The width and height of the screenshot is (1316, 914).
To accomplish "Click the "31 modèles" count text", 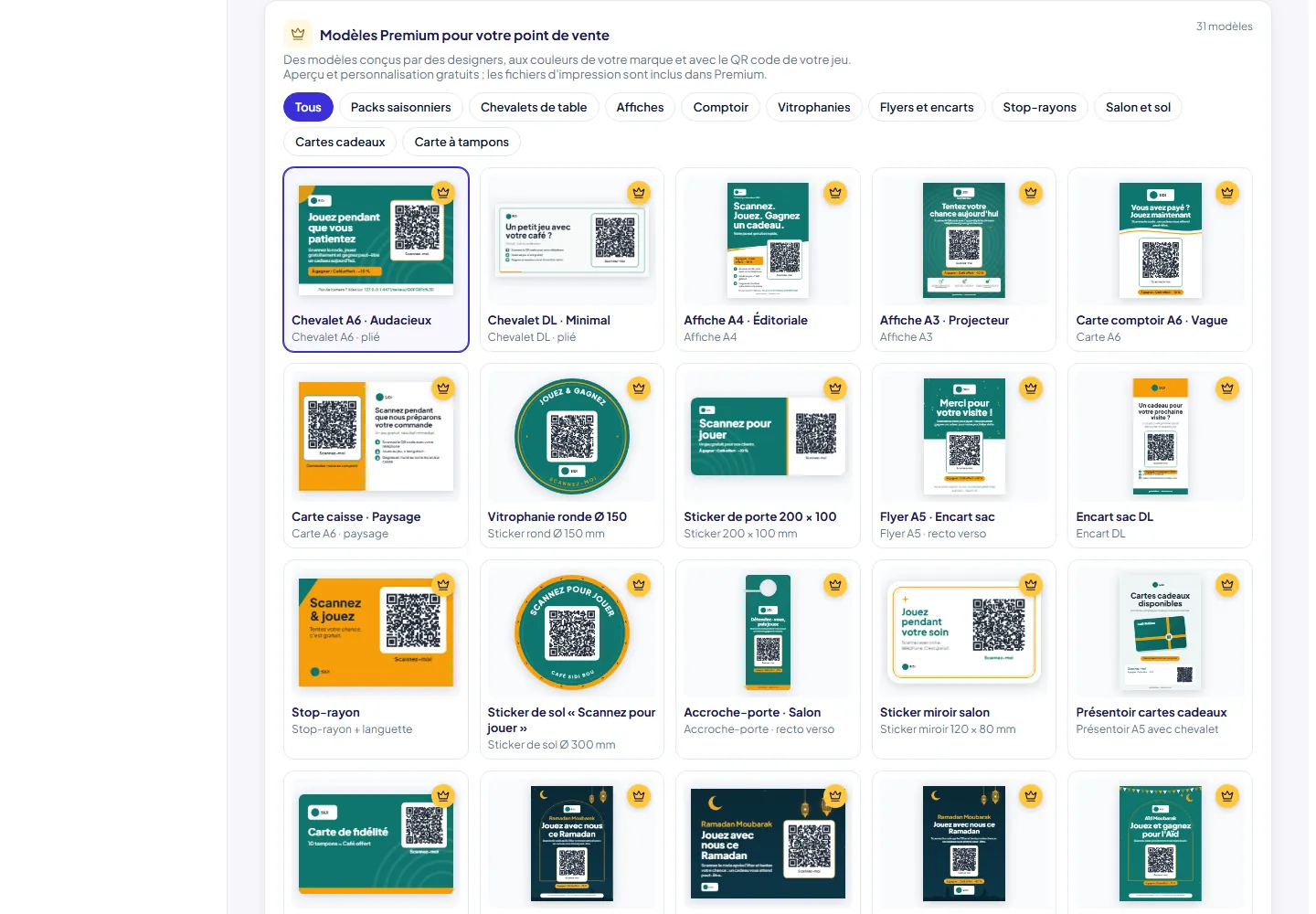I will pyautogui.click(x=1225, y=27).
